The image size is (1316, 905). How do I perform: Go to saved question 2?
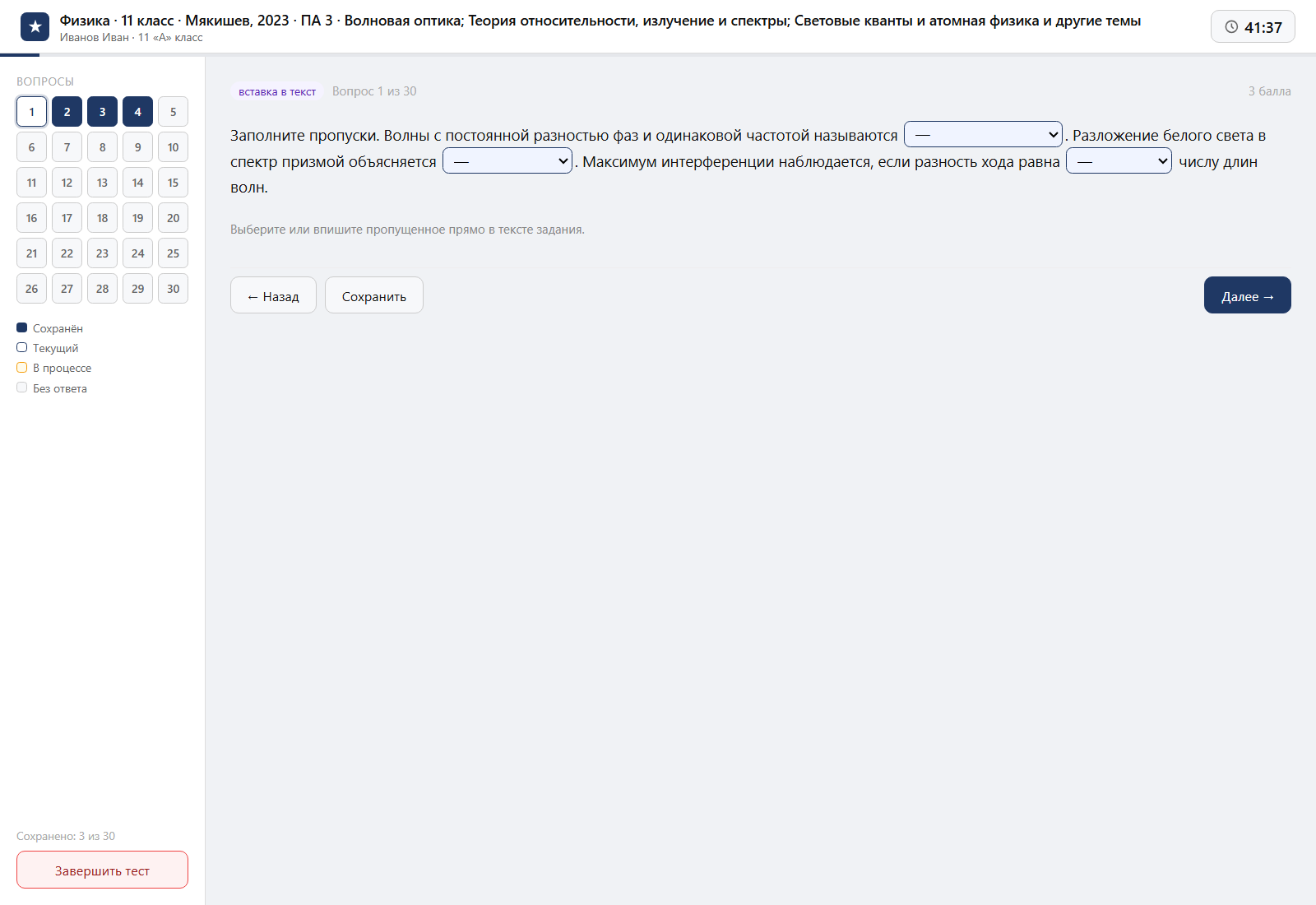(x=67, y=112)
